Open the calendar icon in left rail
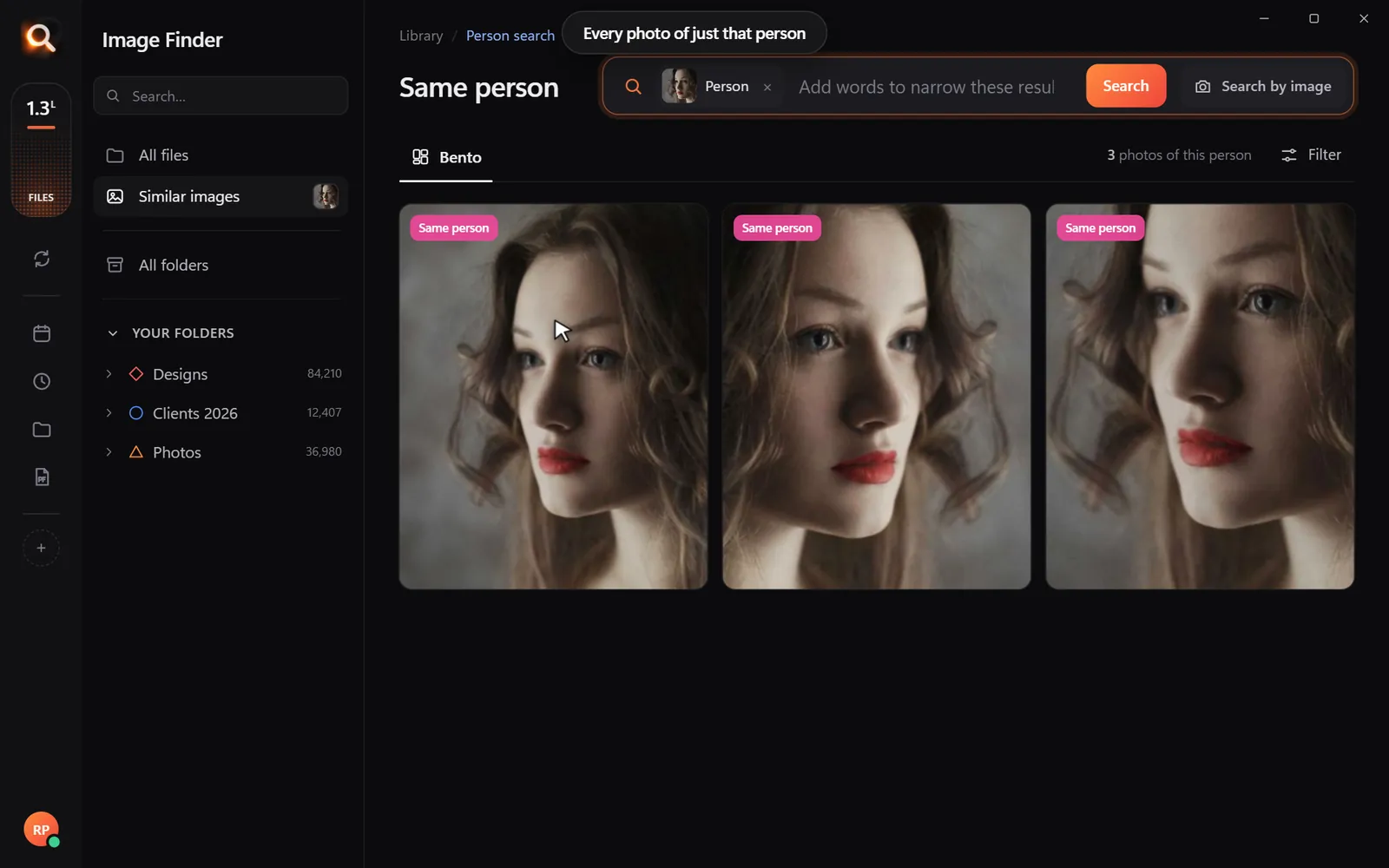 (41, 333)
